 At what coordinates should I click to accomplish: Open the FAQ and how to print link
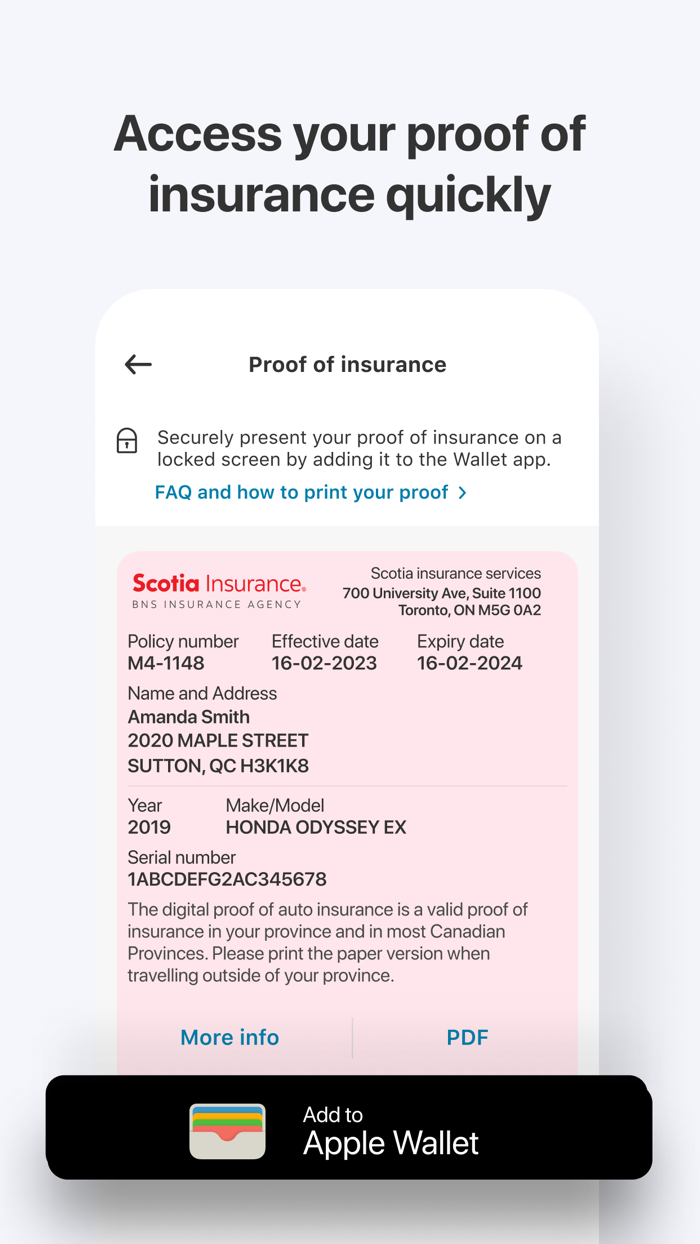pyautogui.click(x=300, y=492)
